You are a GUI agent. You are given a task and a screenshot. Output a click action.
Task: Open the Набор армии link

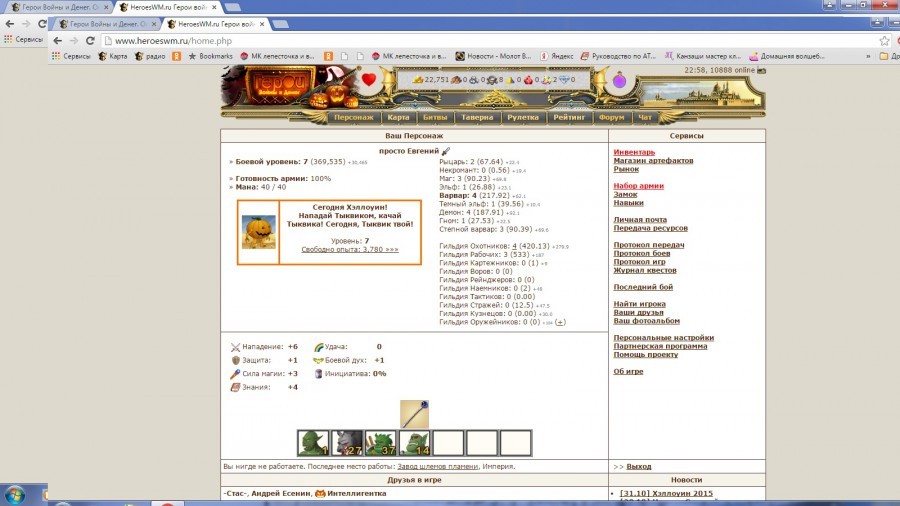[x=638, y=186]
